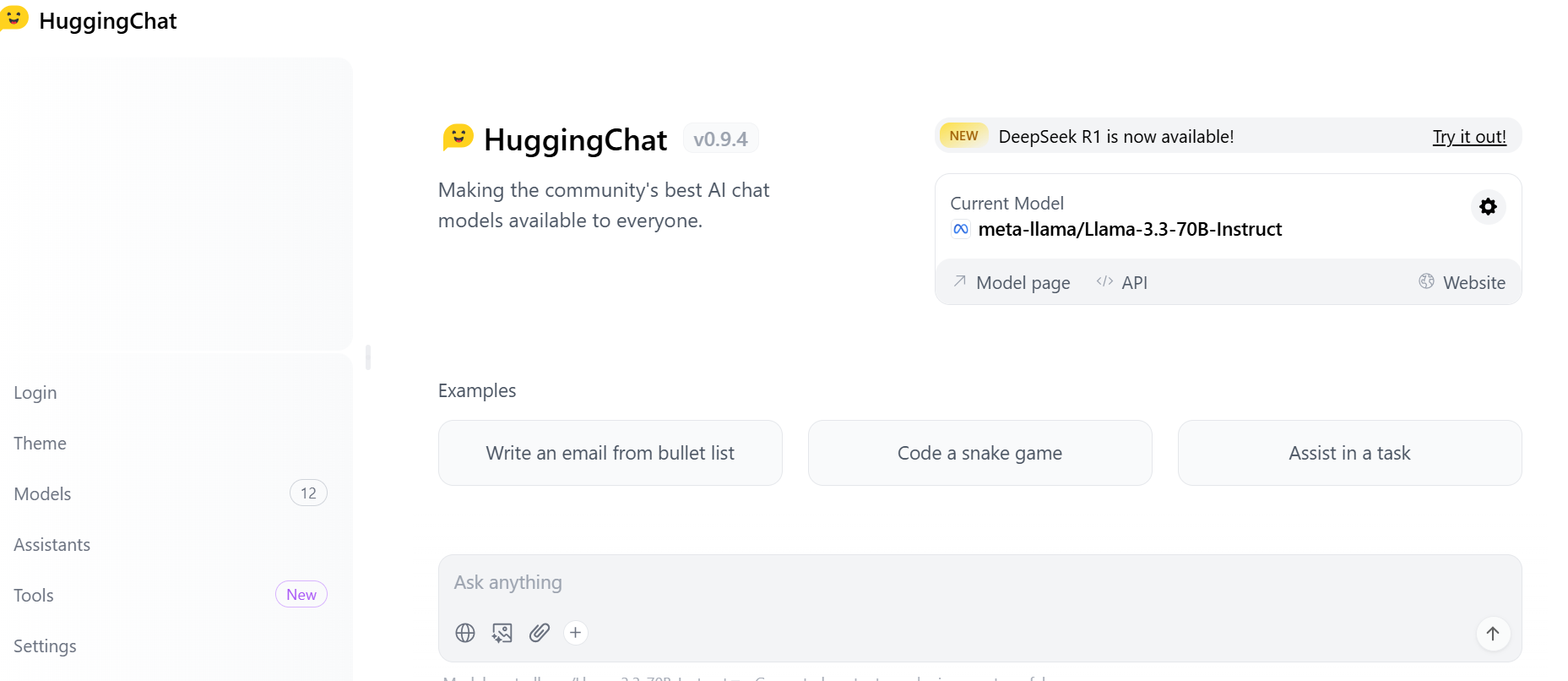Pick the "Assist in a task" example

(1349, 453)
